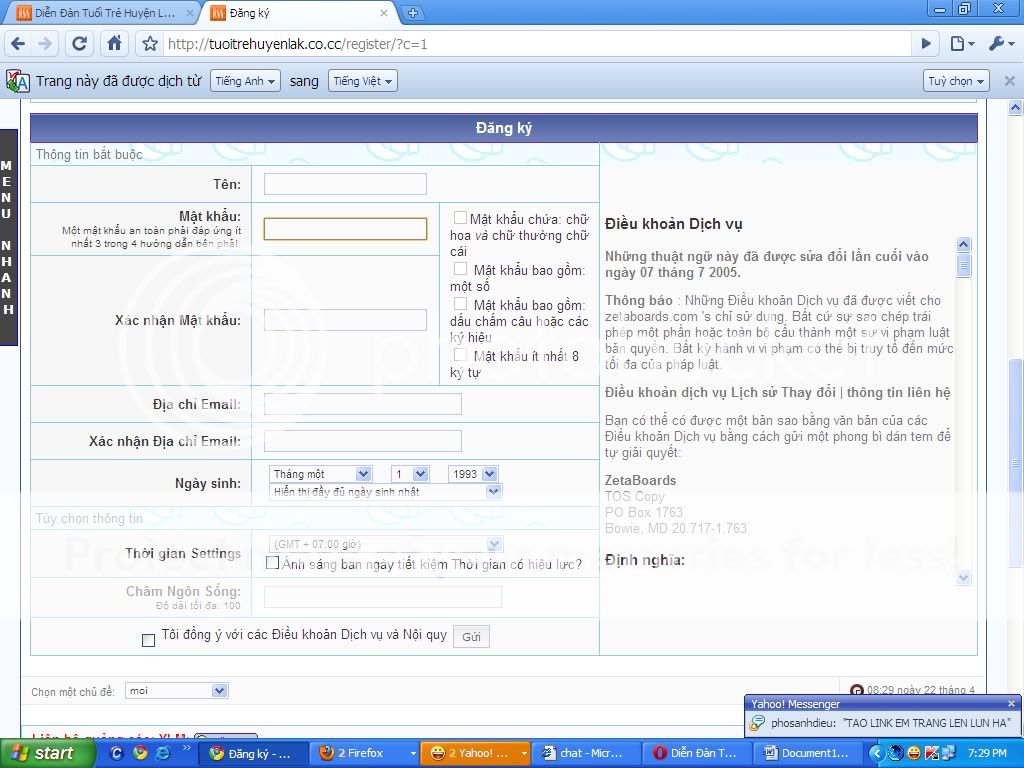Bookmark this page with star icon
This screenshot has width=1024, height=768.
(x=150, y=44)
